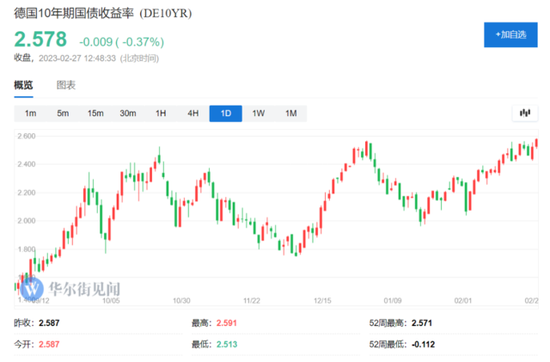Click the 52周最低 value -0.112
Viewport: 550px width, 362px height.
[x=423, y=344]
